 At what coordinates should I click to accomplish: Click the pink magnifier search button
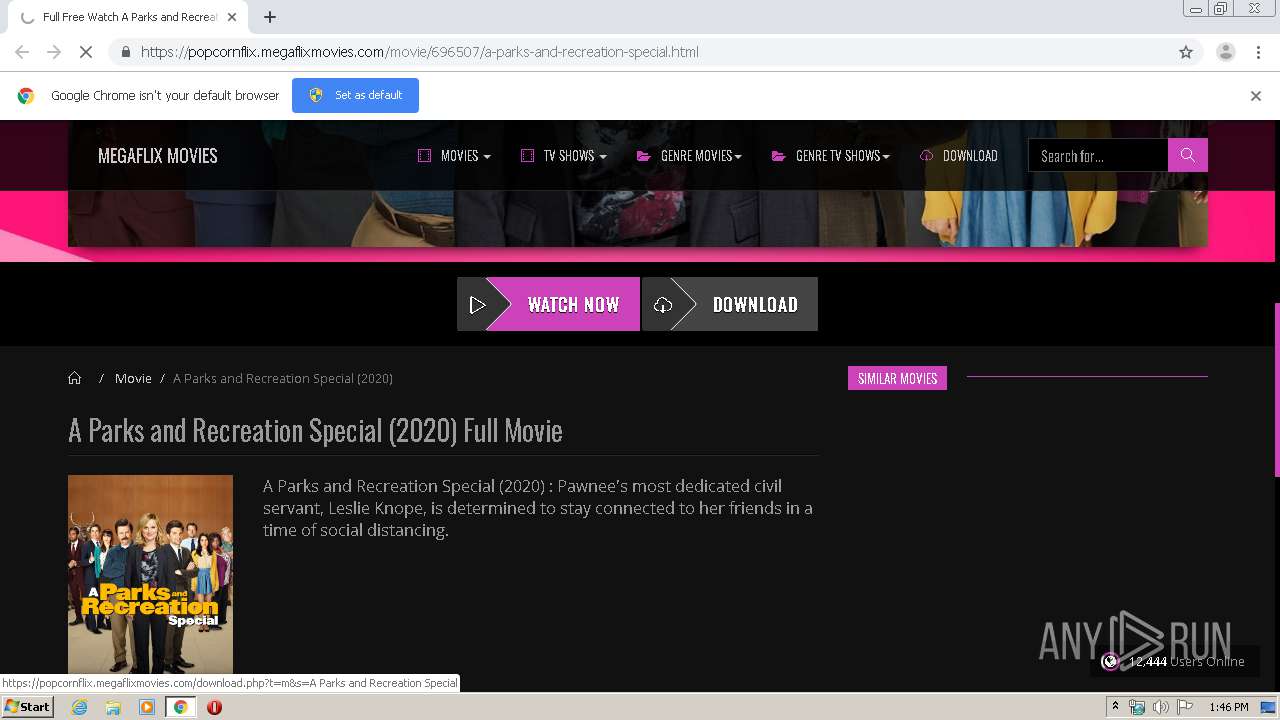click(x=1188, y=155)
